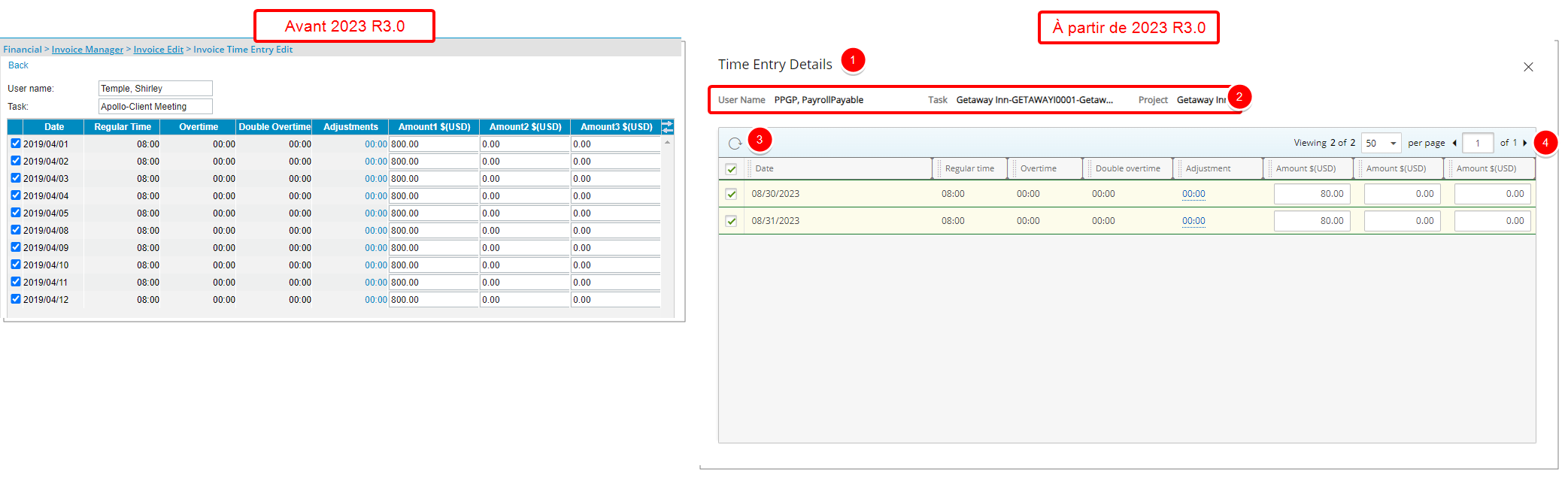
Task: Toggle the 2019/04/11 row checkbox
Action: pyautogui.click(x=16, y=281)
